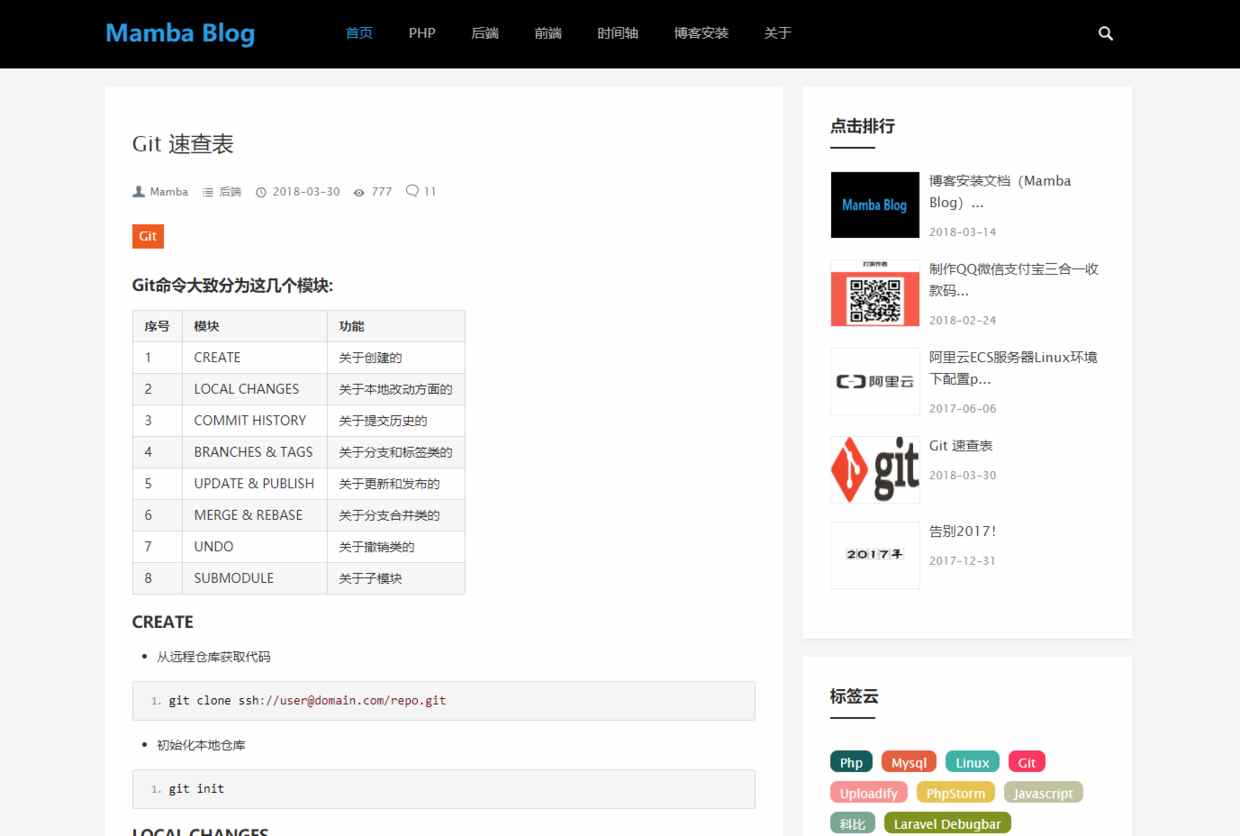Screen dimensions: 1240x836
Task: Select the 时间轴 navigation item
Action: point(617,33)
